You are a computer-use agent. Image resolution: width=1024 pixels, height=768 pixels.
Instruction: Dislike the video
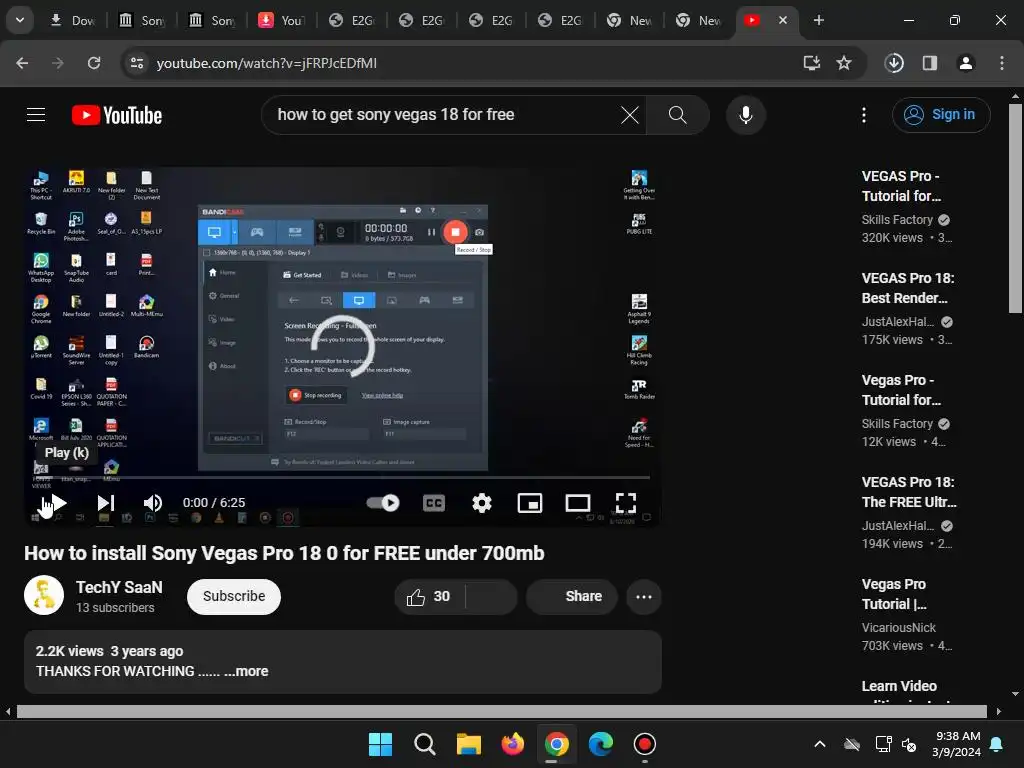click(491, 596)
